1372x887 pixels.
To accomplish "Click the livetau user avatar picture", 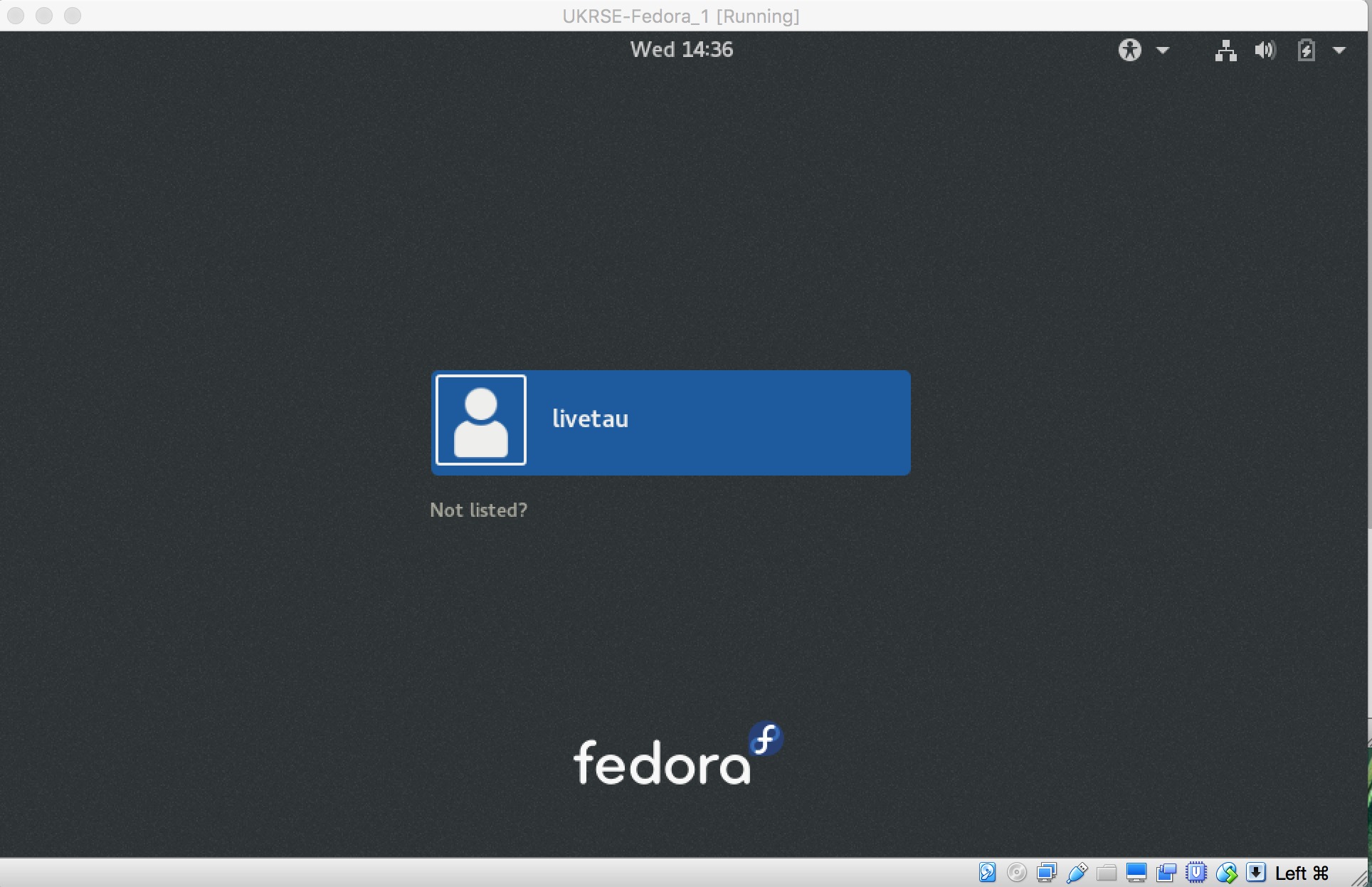I will tap(481, 420).
